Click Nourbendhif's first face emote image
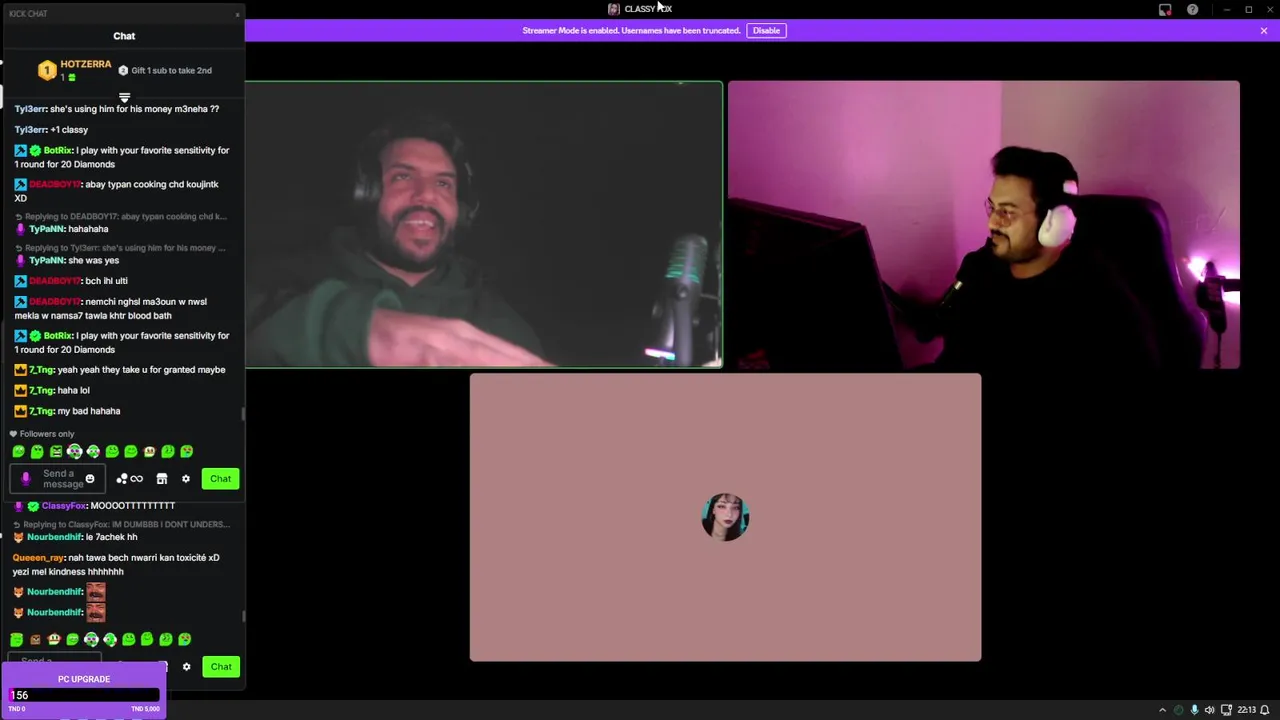The height and width of the screenshot is (720, 1280). click(96, 592)
